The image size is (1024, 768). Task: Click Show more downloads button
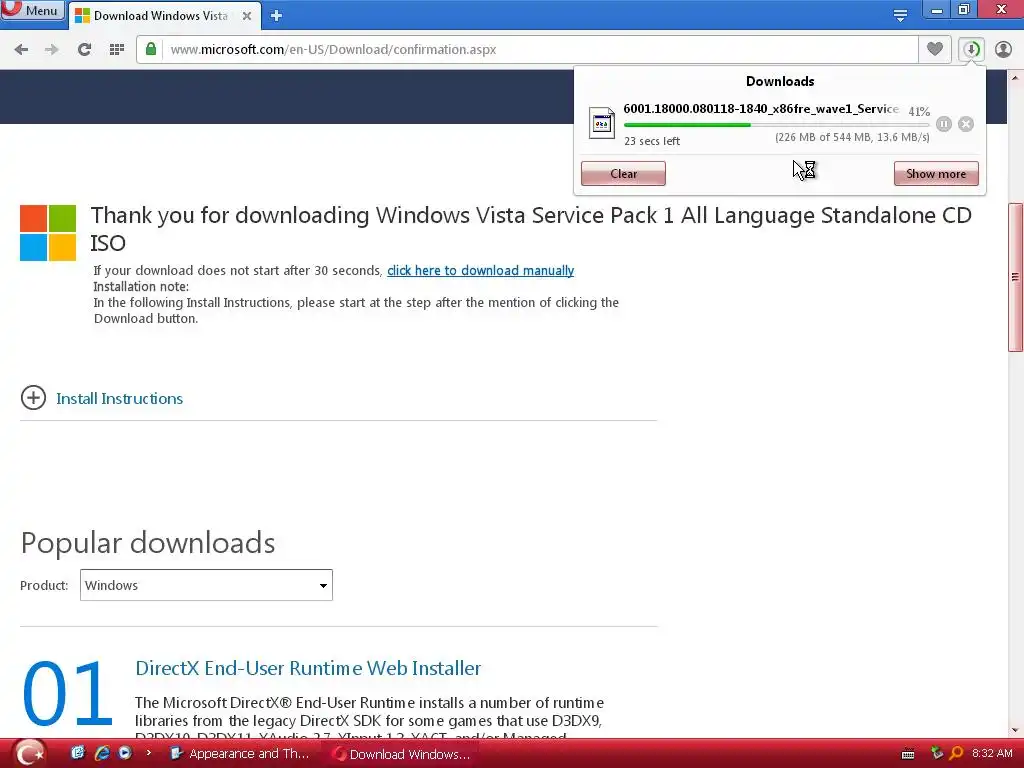(936, 174)
